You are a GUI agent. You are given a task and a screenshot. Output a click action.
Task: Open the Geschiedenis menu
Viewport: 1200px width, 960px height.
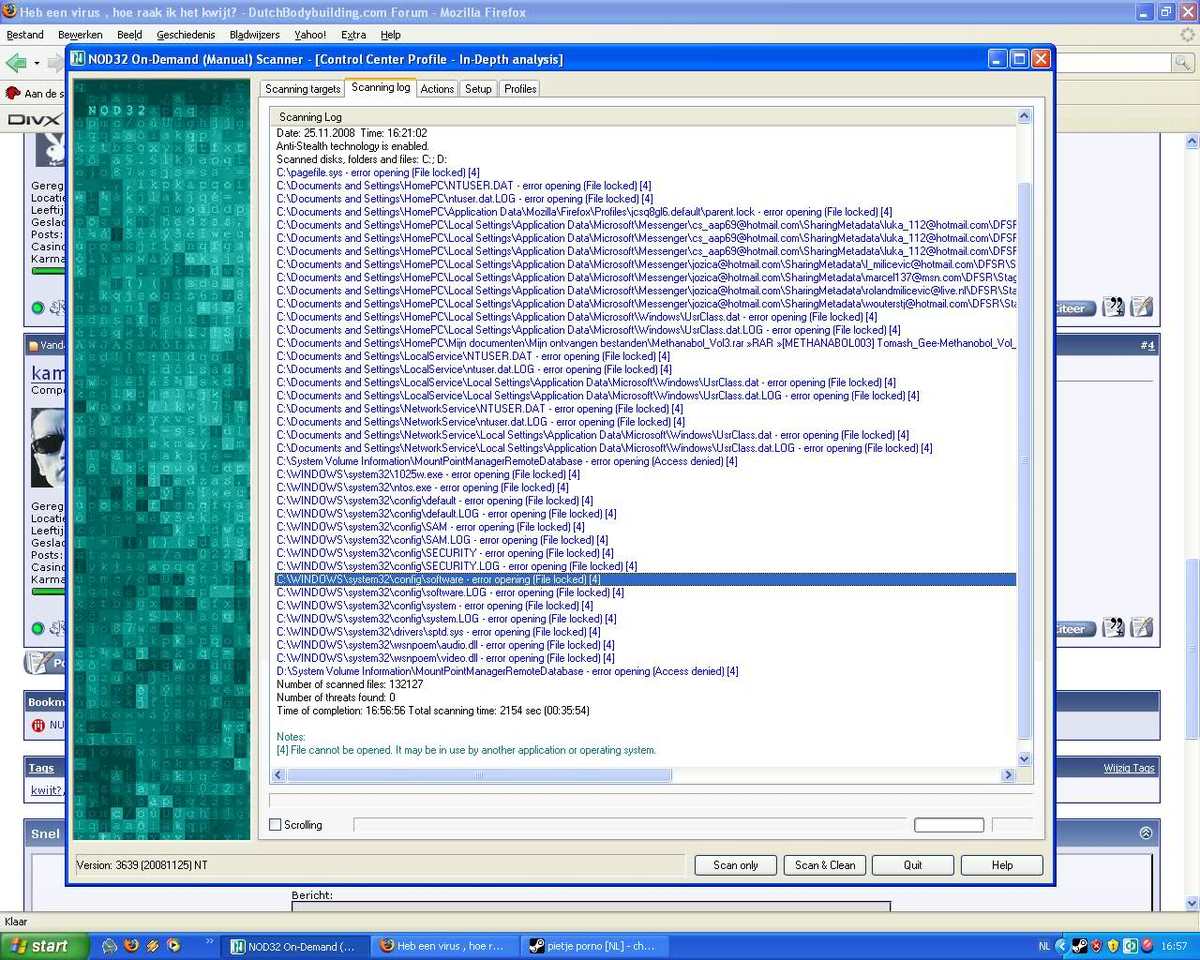point(185,35)
